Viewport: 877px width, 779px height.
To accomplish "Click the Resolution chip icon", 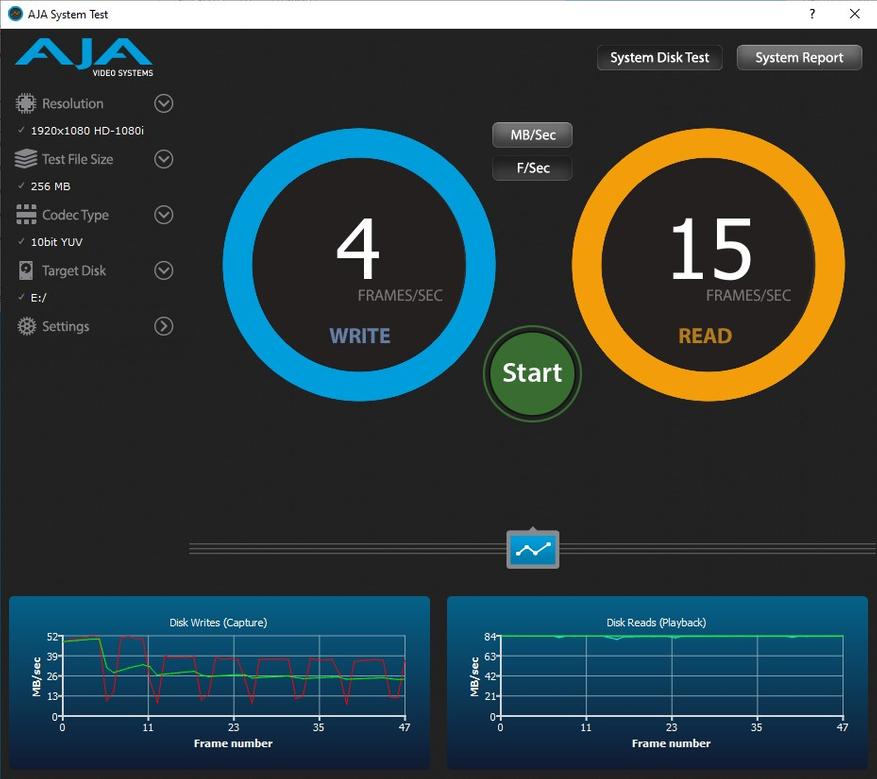I will coord(25,103).
